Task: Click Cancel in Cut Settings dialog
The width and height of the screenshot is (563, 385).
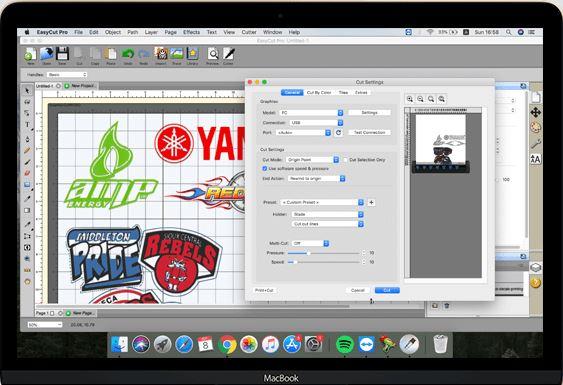Action: click(x=358, y=290)
